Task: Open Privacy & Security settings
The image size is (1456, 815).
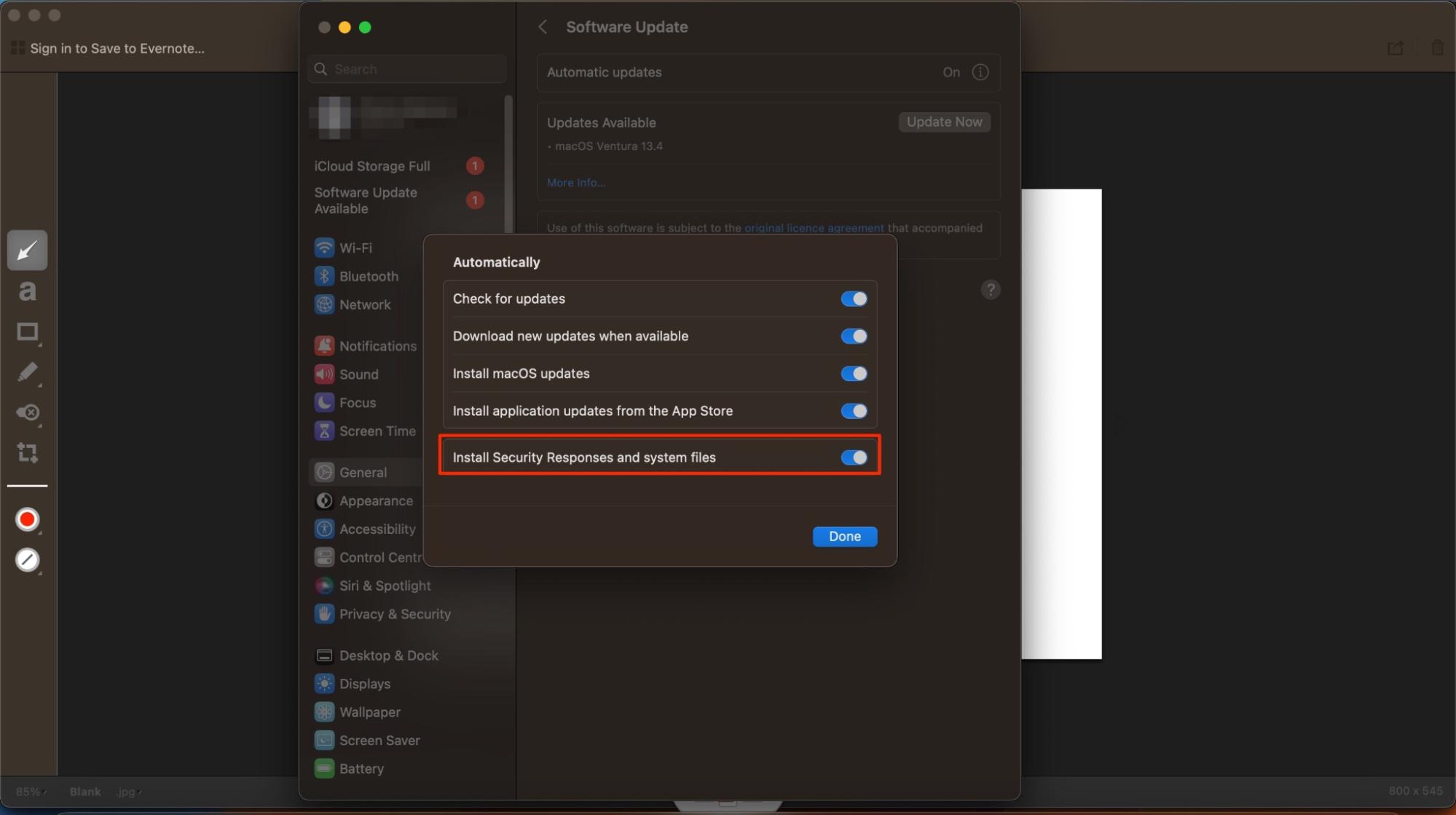Action: [x=382, y=614]
